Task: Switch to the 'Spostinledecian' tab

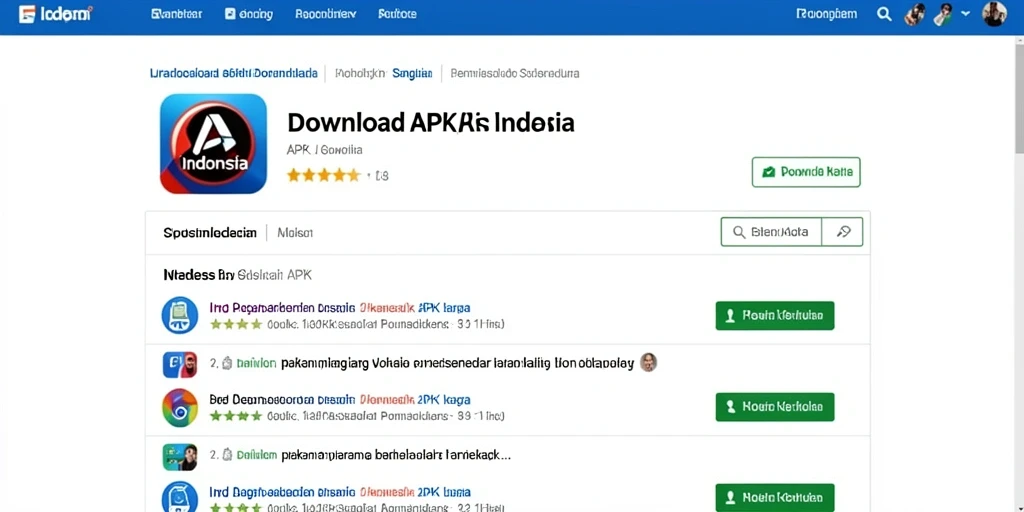Action: (210, 232)
